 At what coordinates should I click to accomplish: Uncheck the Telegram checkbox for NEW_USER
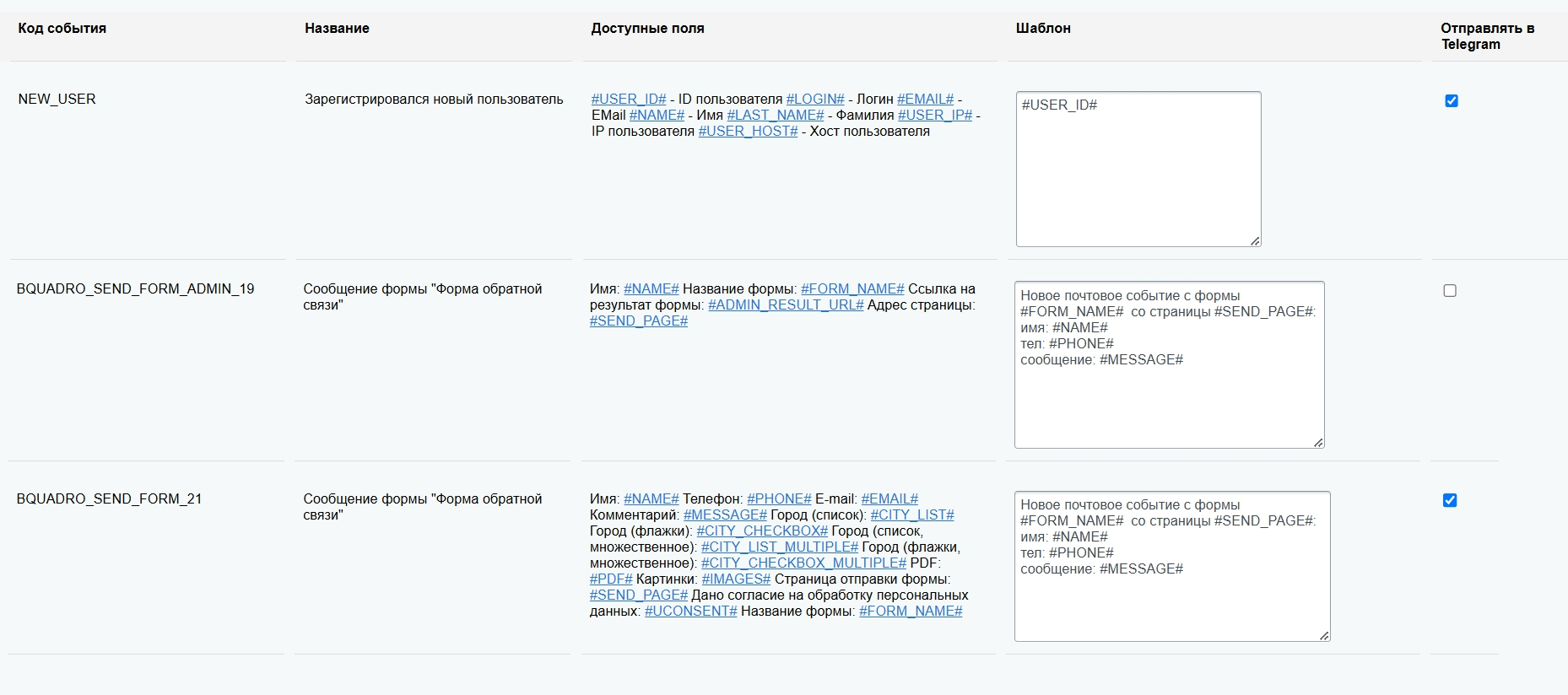1451,101
